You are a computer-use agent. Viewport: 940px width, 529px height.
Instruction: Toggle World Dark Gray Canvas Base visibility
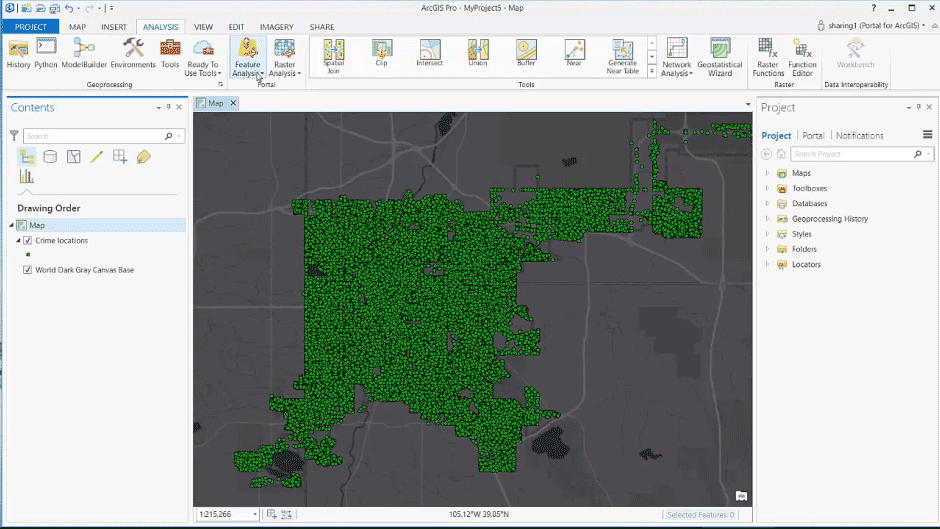tap(28, 270)
